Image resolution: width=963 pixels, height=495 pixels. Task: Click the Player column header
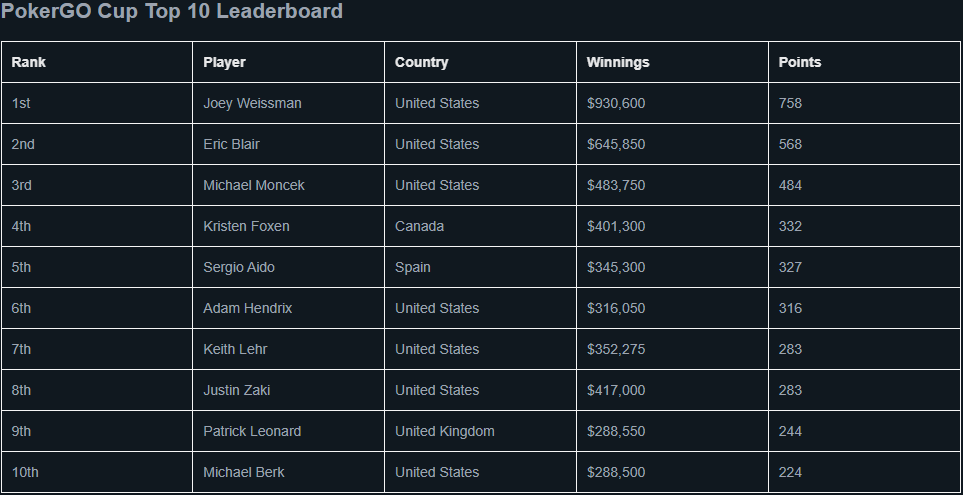pyautogui.click(x=289, y=62)
